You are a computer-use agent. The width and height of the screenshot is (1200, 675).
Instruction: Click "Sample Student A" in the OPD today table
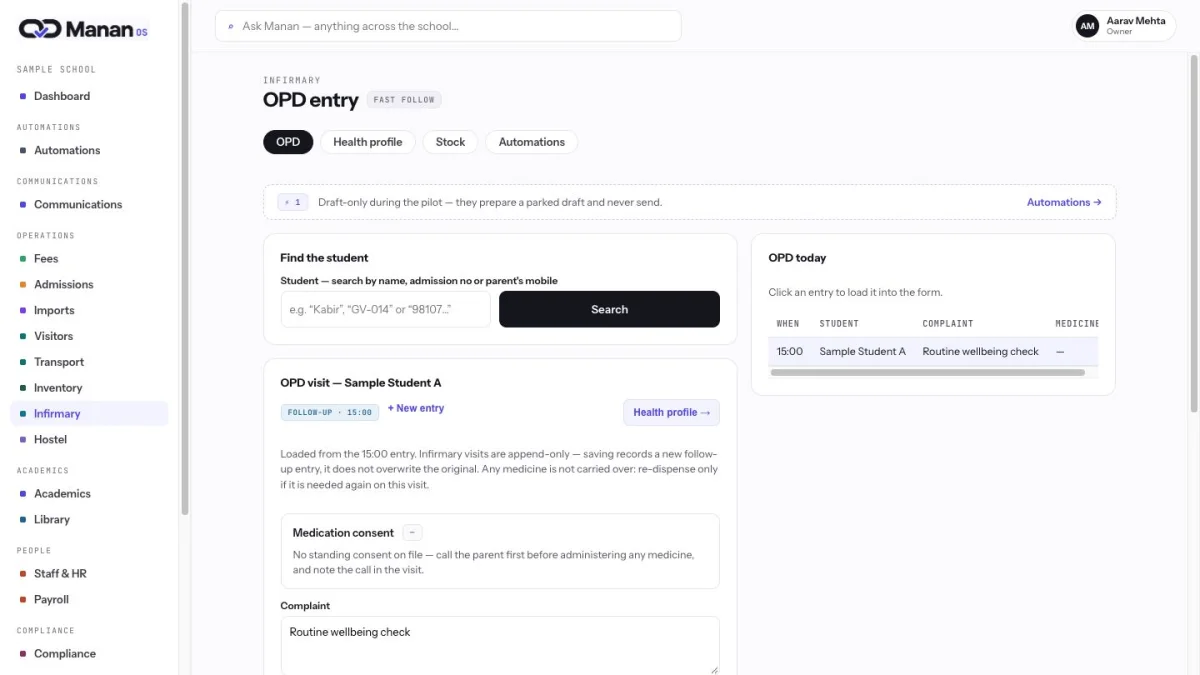862,351
